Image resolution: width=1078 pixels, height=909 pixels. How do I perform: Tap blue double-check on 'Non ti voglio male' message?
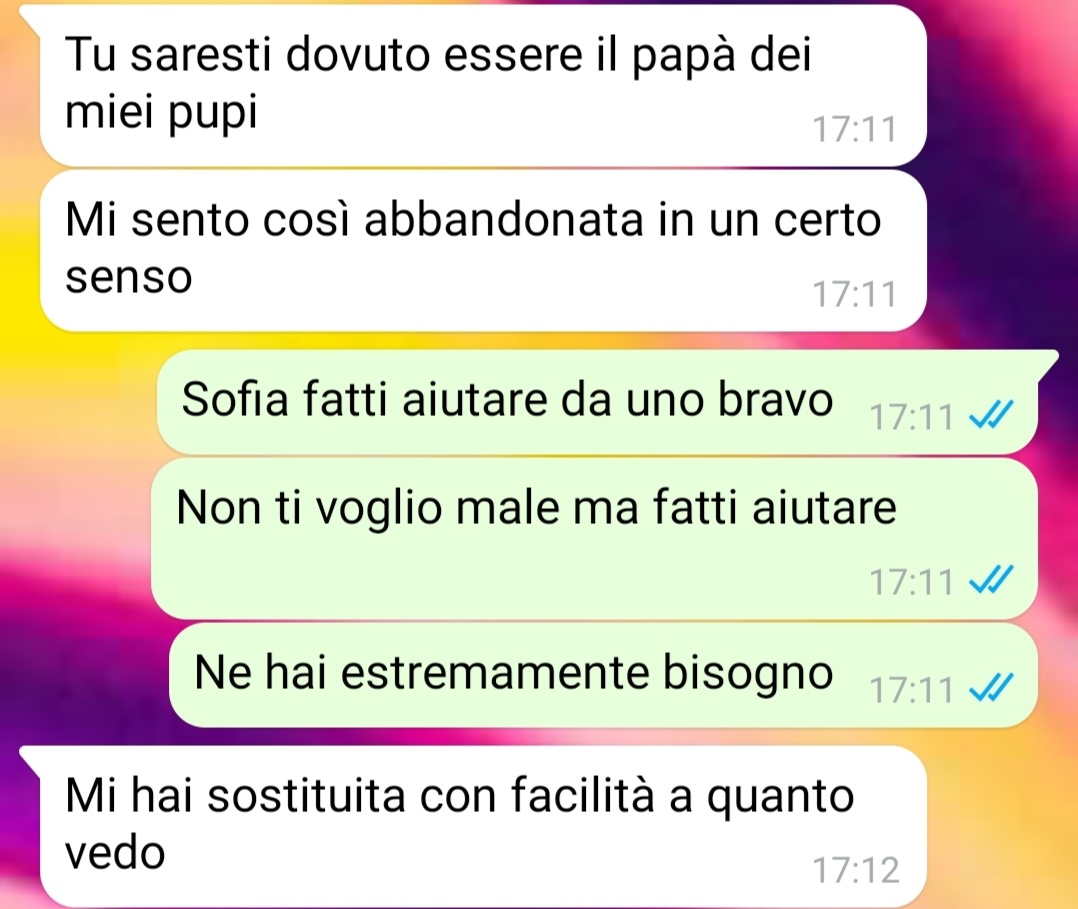point(991,580)
